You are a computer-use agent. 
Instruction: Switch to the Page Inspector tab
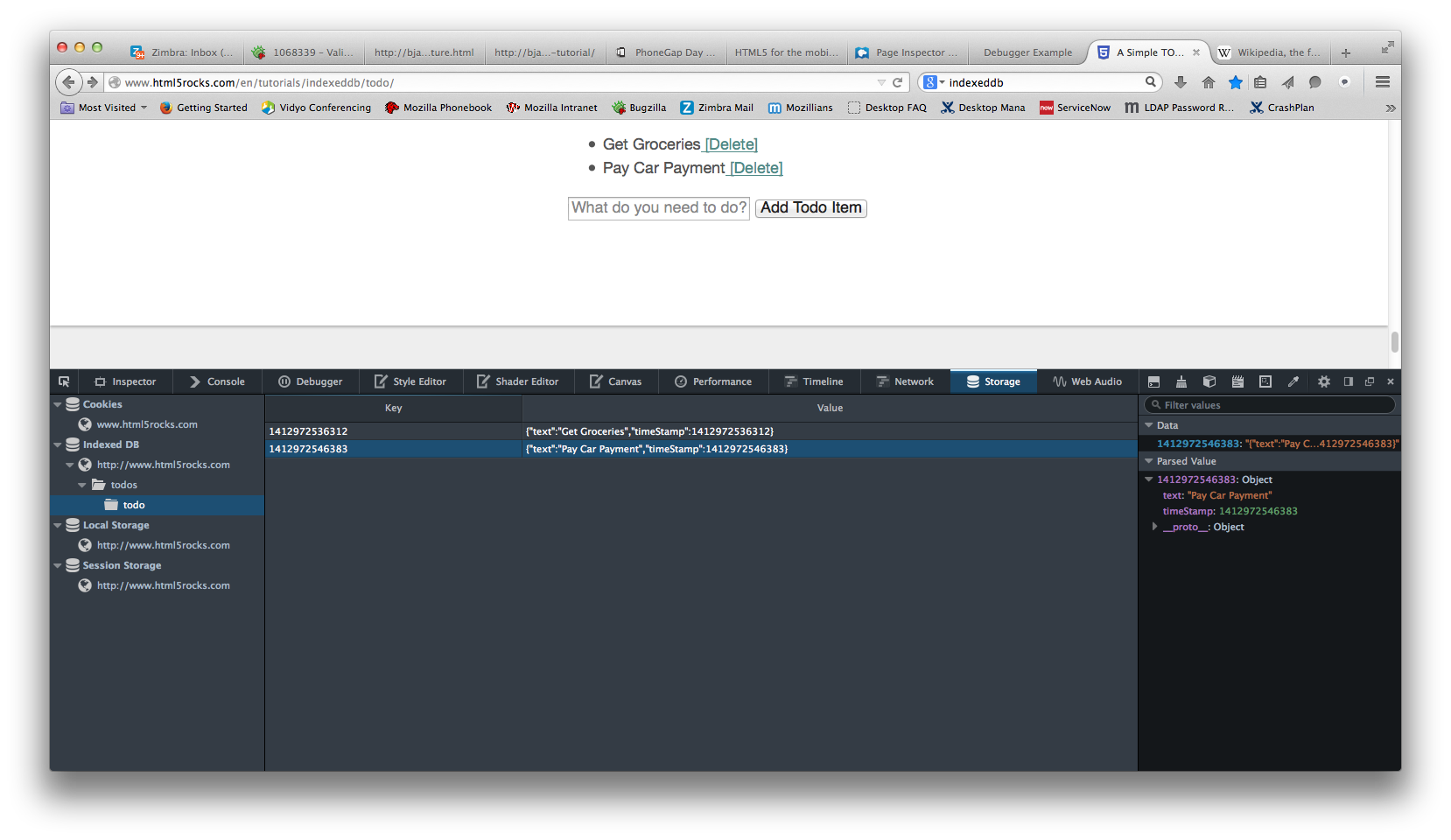click(x=907, y=52)
